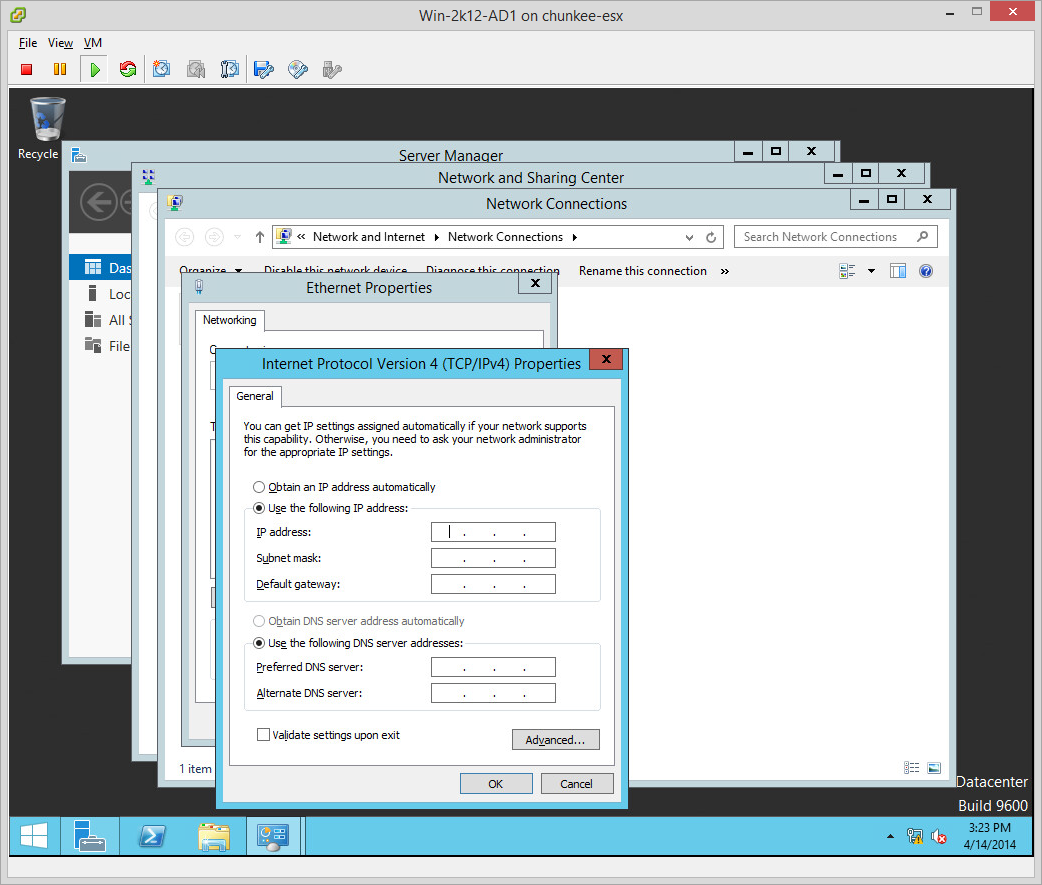Viewport: 1042px width, 885px height.
Task: Select Obtain an IP address automatically
Action: pos(260,487)
